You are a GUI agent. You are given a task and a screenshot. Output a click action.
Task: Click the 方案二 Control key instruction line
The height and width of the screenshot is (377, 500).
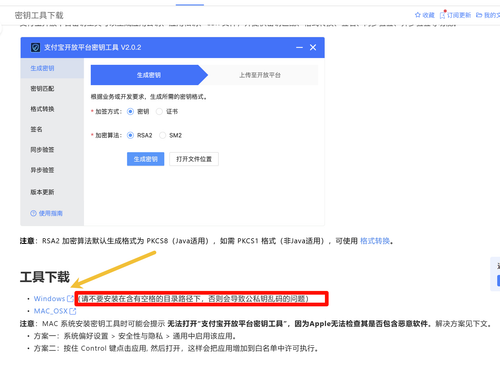tap(176, 348)
